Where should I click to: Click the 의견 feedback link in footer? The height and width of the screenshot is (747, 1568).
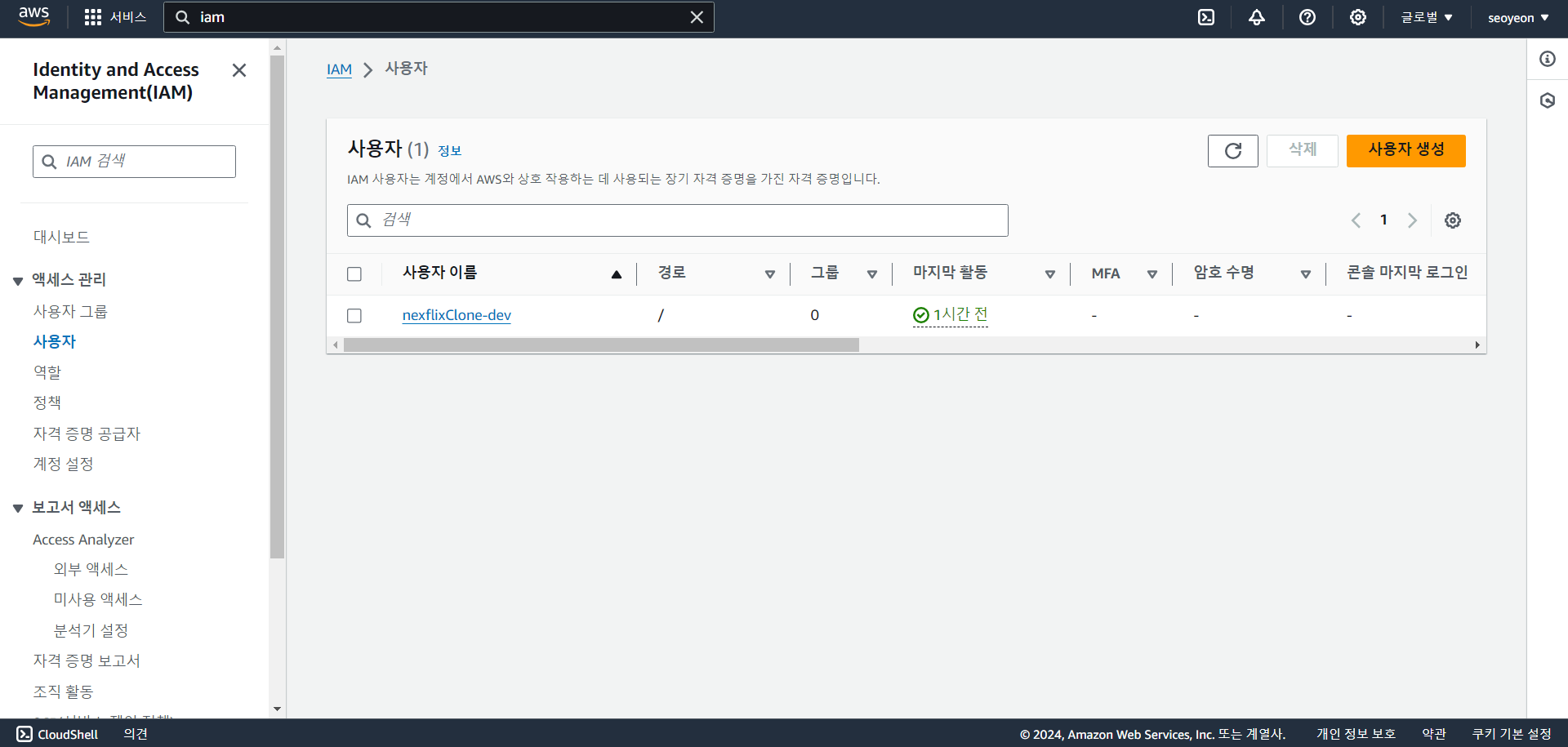tap(136, 734)
